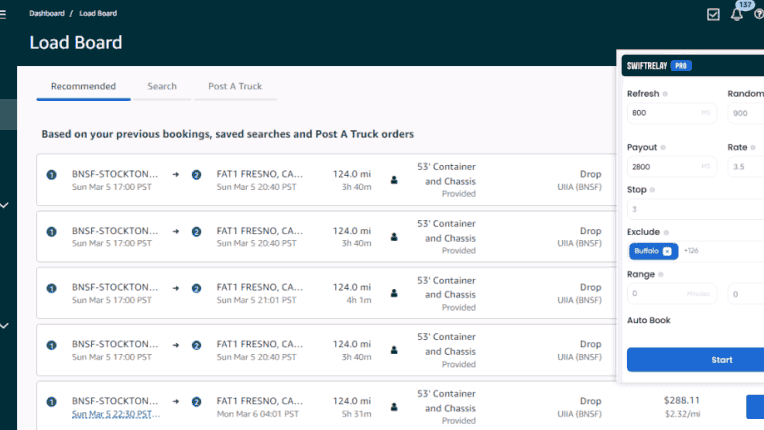
Task: Show the +126 more excluded items
Action: click(691, 251)
